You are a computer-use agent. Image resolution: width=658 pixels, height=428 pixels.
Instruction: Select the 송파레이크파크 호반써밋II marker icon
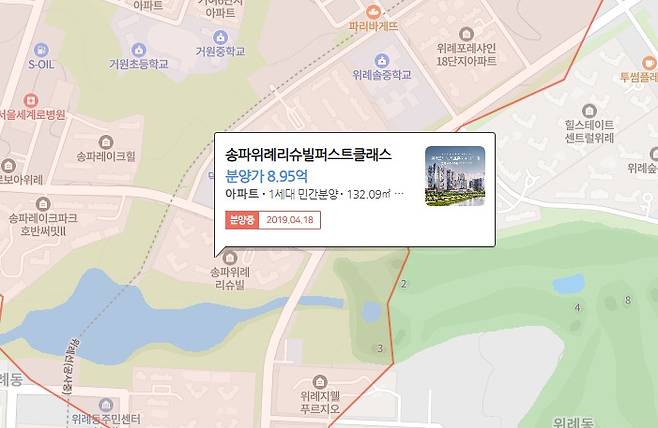coord(43,204)
